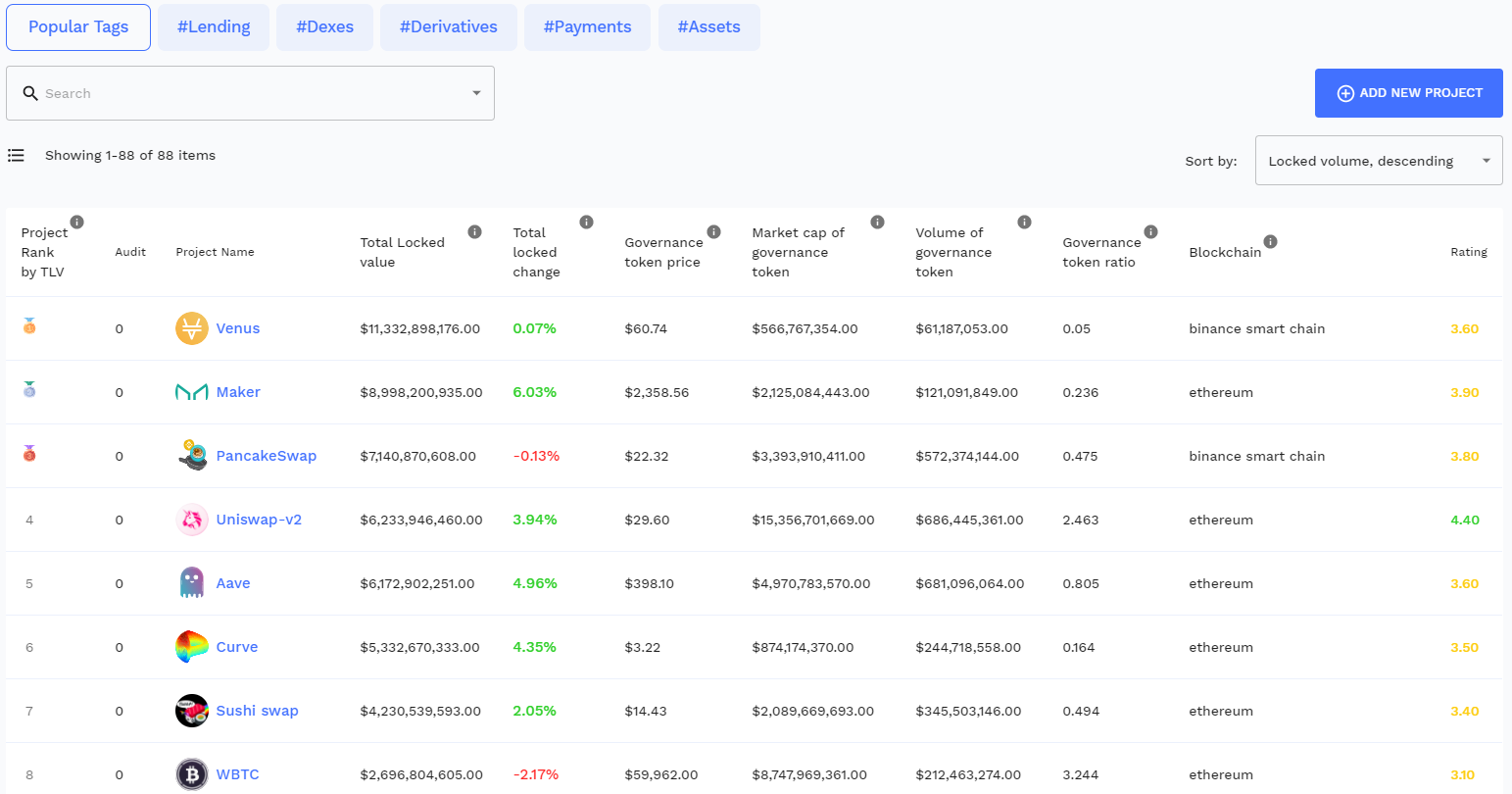Open the Sushi swap project link
The image size is (1512, 794).
click(x=258, y=711)
